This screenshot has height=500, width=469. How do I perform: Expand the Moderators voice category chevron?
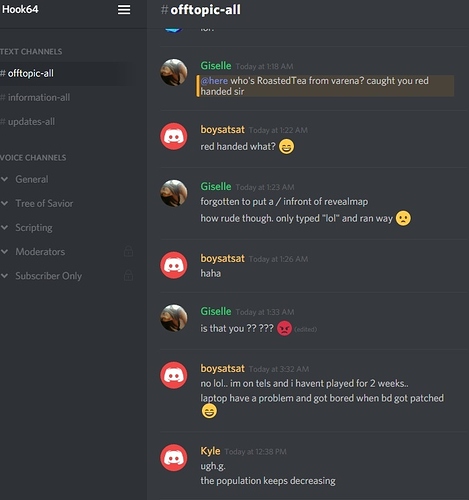pos(4,252)
